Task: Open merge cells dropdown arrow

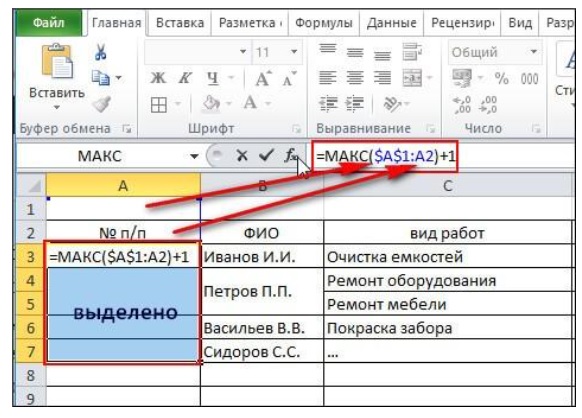Action: [x=430, y=78]
